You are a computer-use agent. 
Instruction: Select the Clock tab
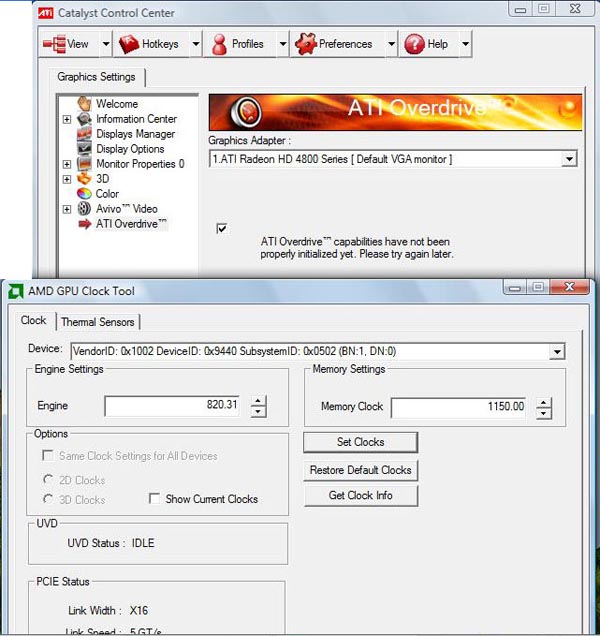pos(33,320)
